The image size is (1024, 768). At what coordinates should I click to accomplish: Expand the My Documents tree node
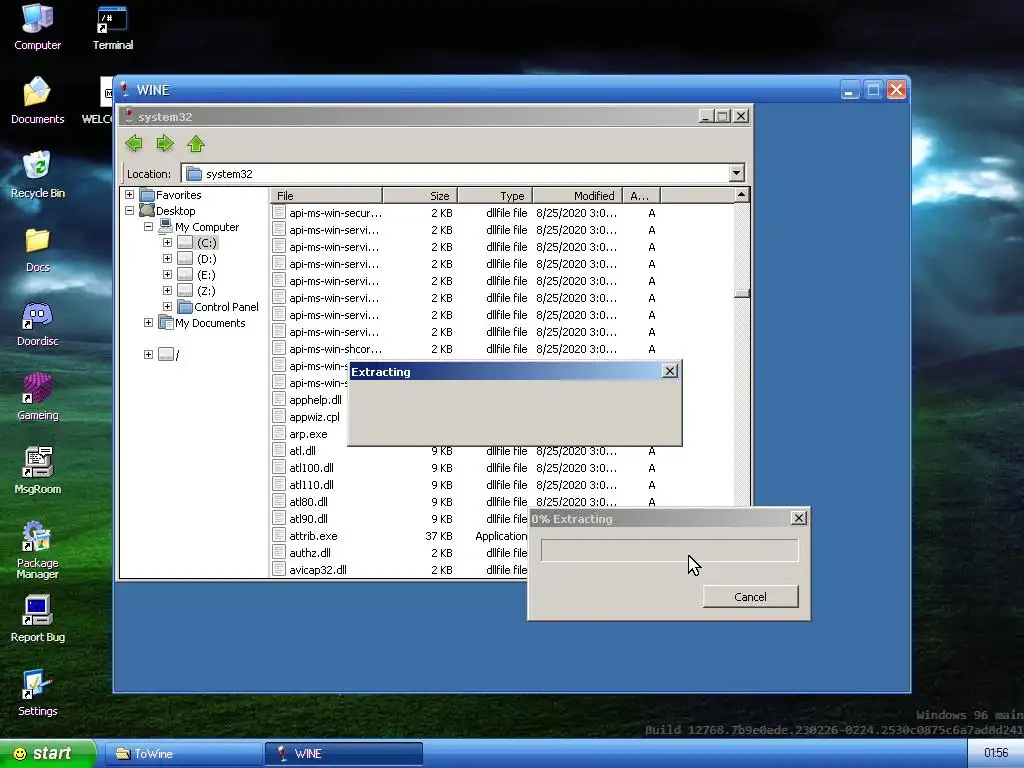tap(148, 323)
